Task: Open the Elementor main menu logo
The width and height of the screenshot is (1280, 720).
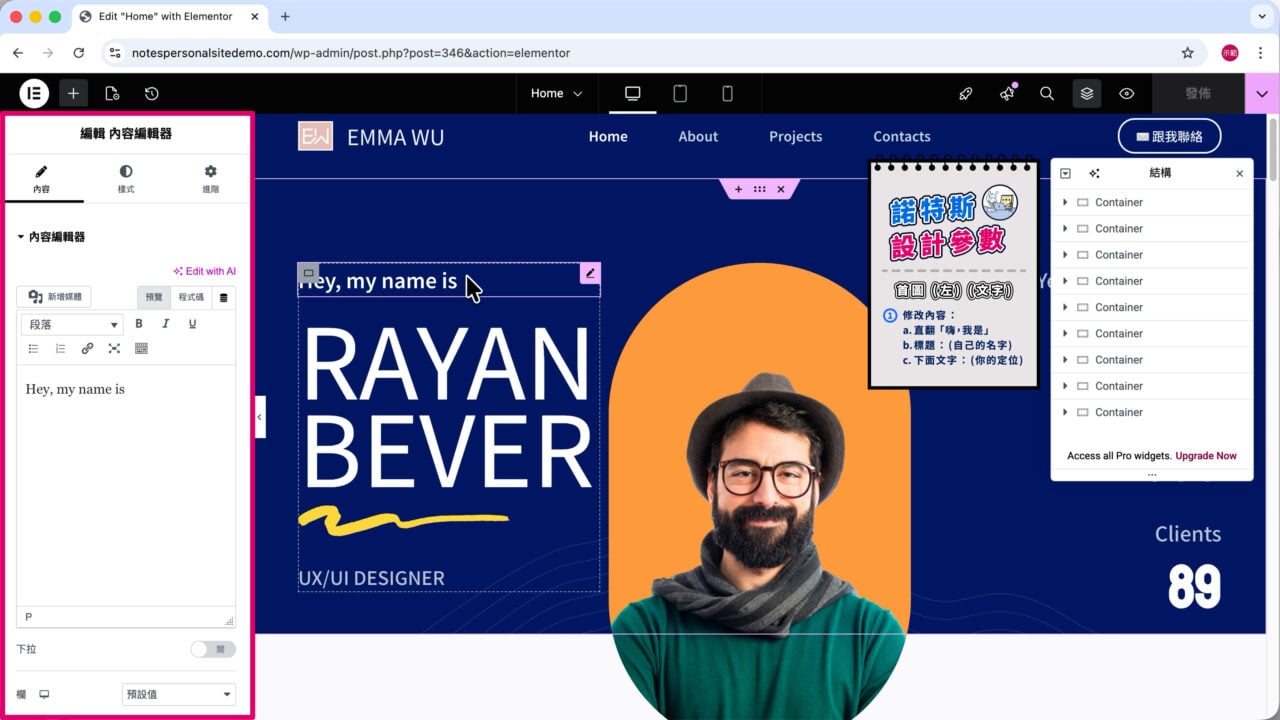Action: click(x=34, y=93)
